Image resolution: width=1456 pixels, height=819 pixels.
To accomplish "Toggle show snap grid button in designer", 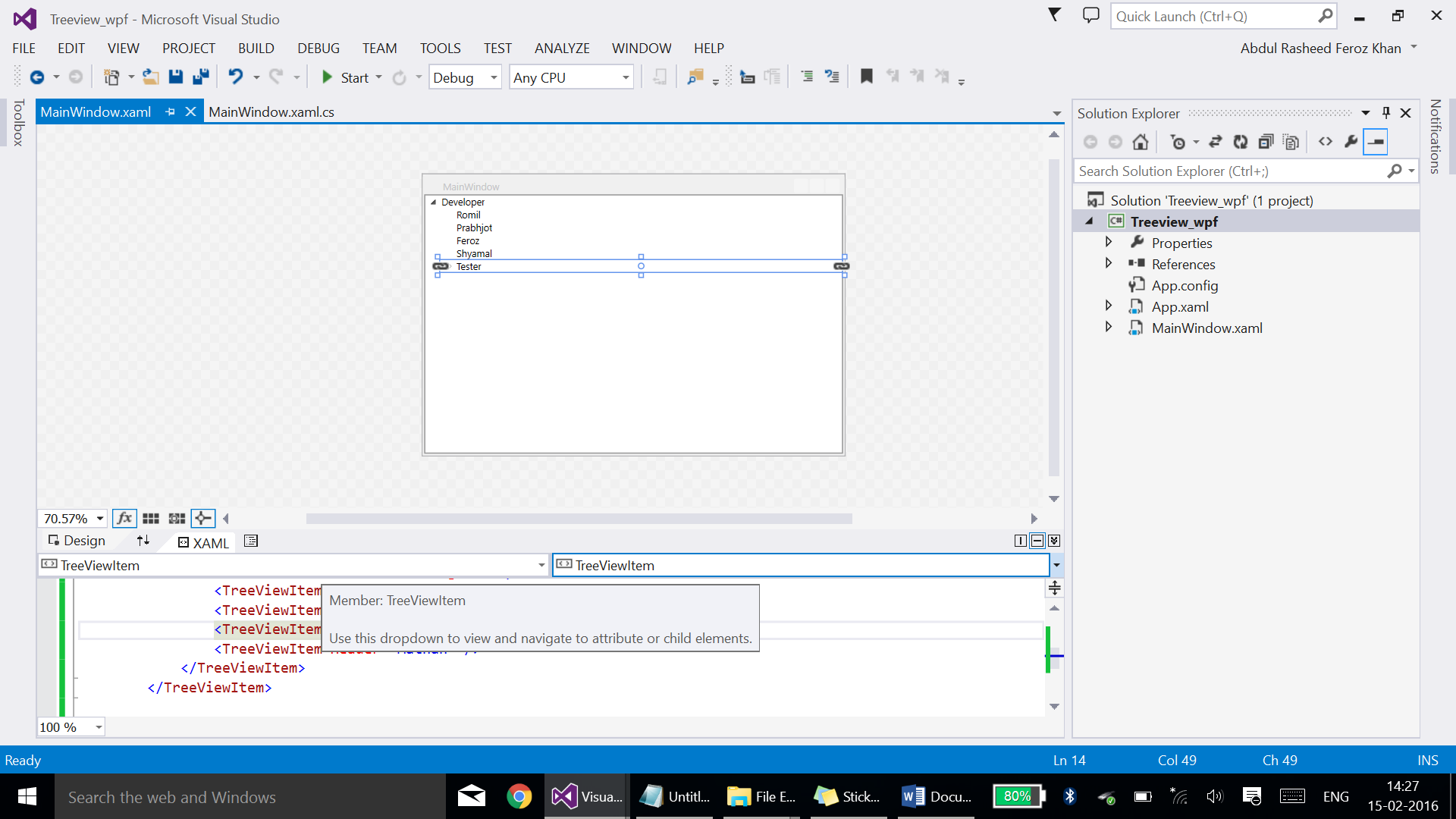I will tap(151, 519).
